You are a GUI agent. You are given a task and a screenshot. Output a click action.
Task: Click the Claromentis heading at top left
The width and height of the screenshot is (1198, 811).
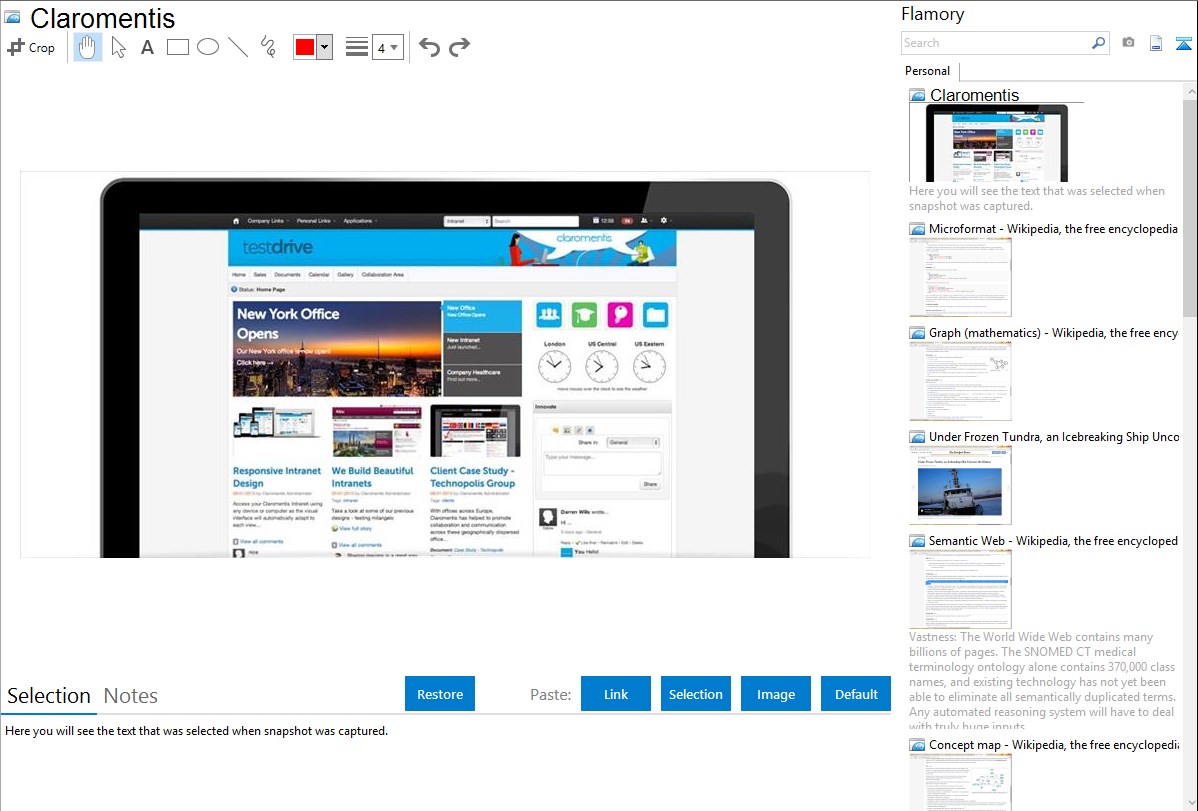click(102, 18)
